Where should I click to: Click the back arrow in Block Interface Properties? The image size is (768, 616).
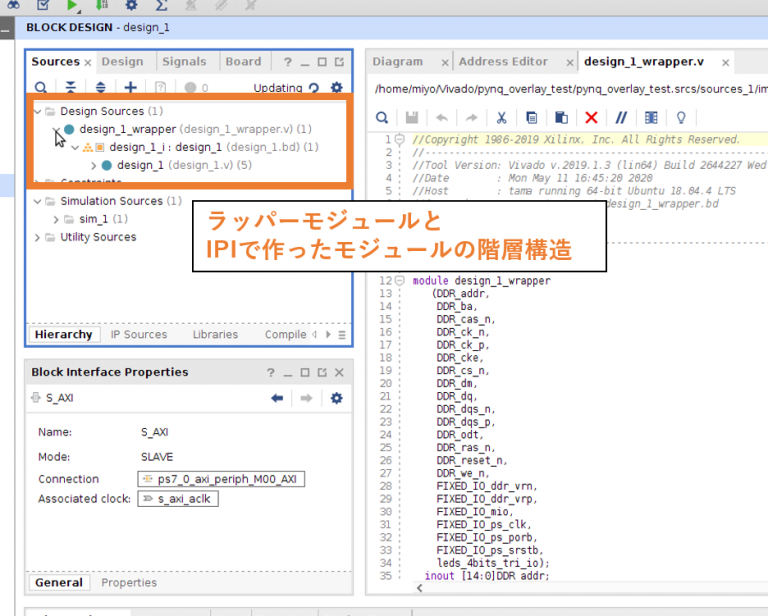tap(277, 398)
